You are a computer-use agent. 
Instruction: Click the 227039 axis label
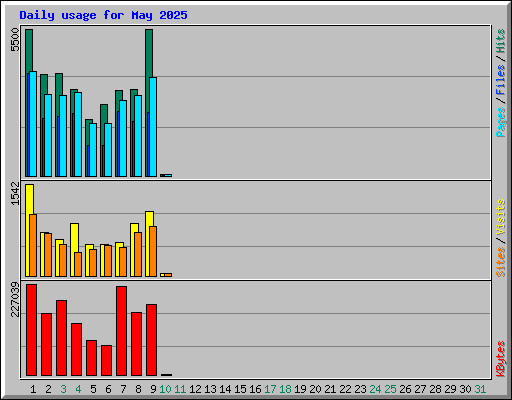[x=15, y=299]
